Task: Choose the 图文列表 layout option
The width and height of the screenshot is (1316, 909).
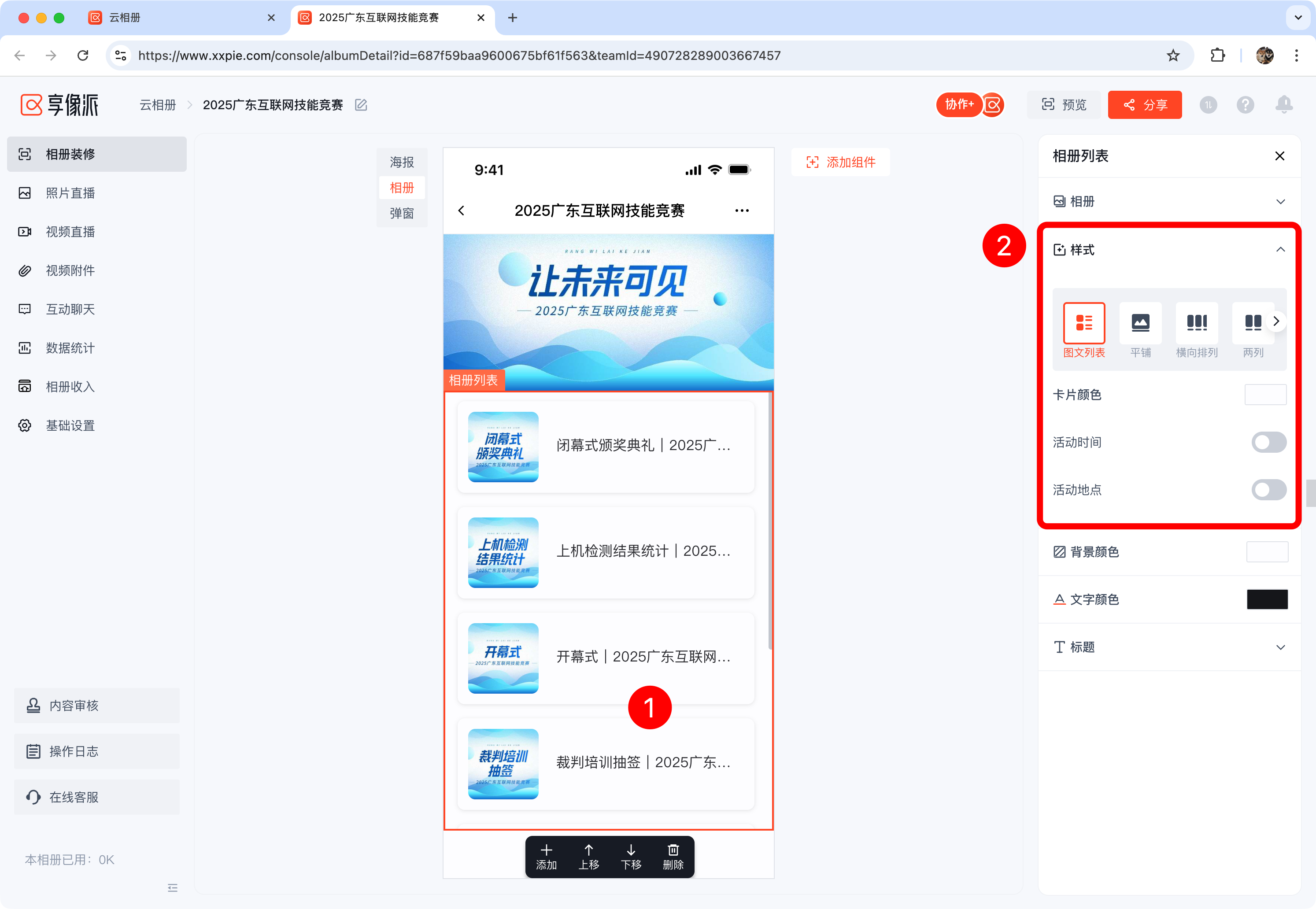Action: coord(1083,323)
